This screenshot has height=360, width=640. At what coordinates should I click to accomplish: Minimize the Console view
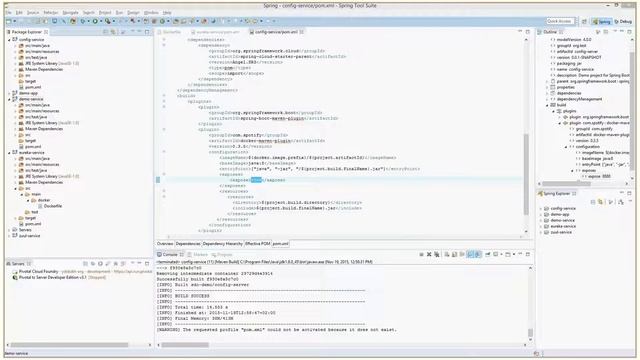[520, 254]
